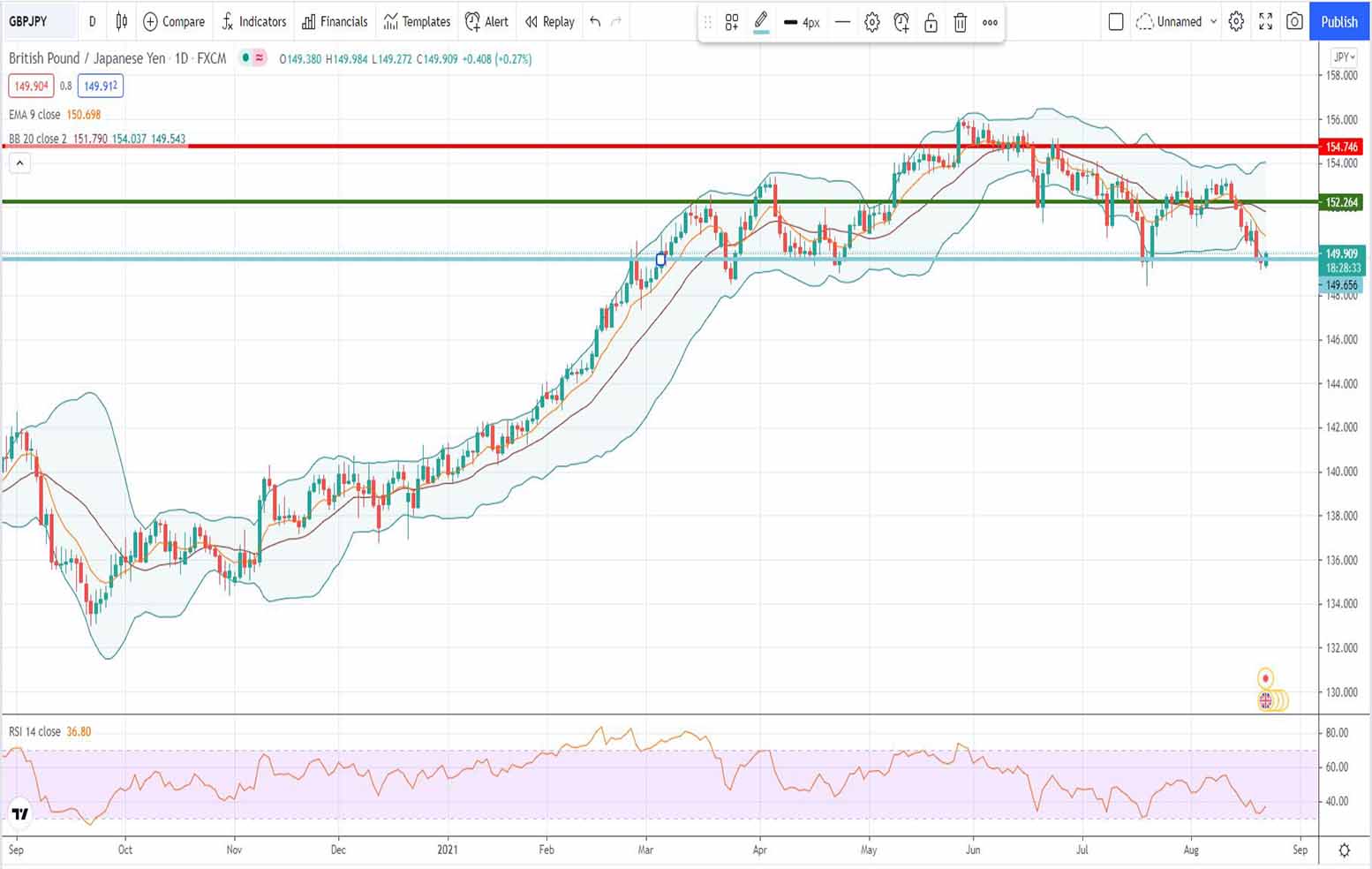Open the Indicators dialog
Screen dimensions: 1372x869
point(253,21)
